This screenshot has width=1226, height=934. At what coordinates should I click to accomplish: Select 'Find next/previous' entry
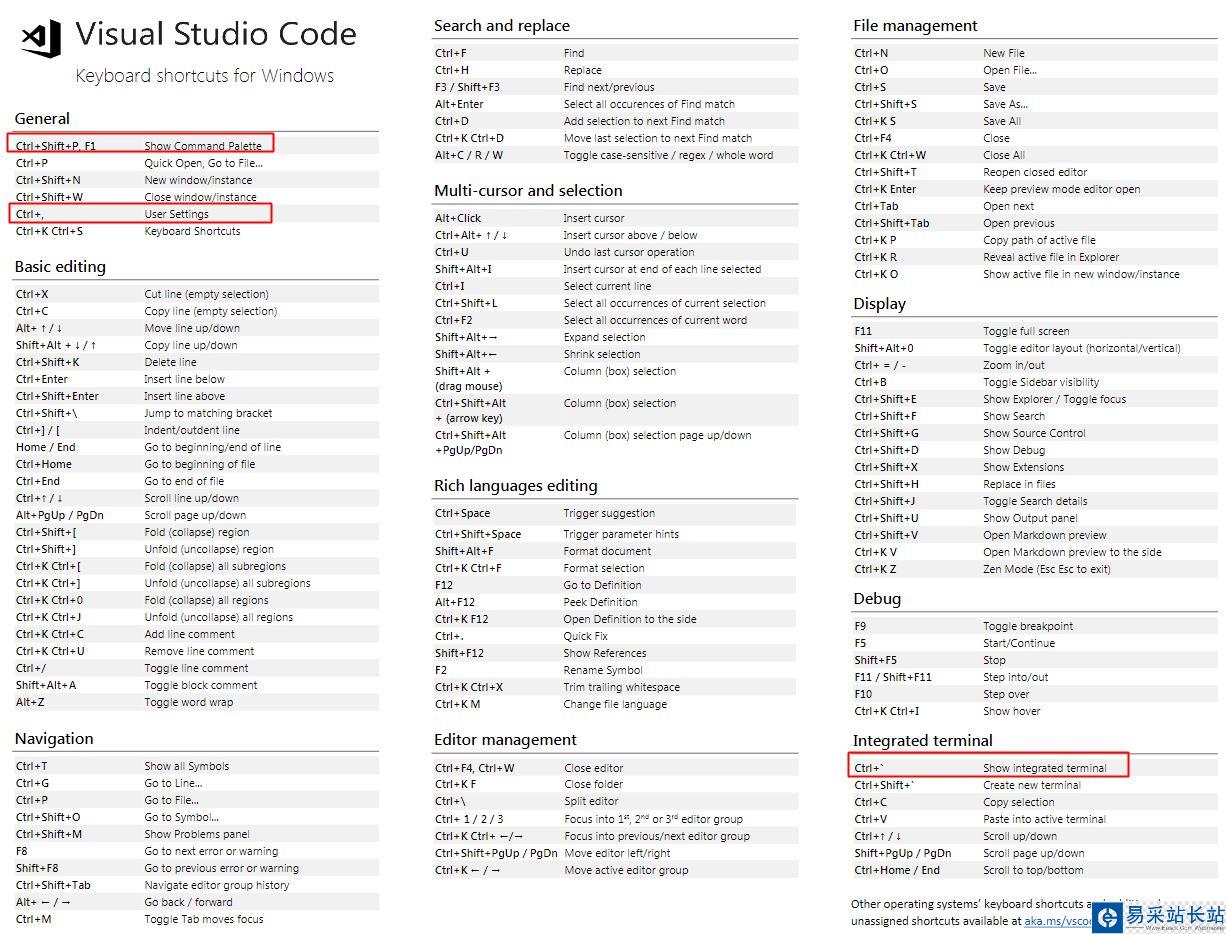click(609, 87)
